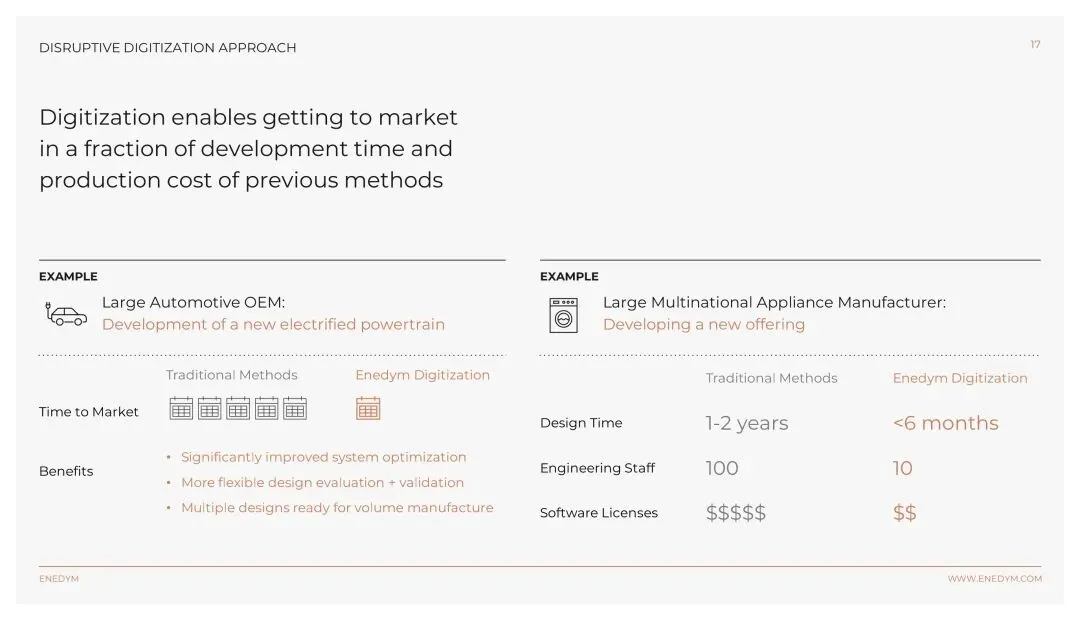
Task: Click the Disruptive Digitization Approach header
Action: click(x=167, y=47)
